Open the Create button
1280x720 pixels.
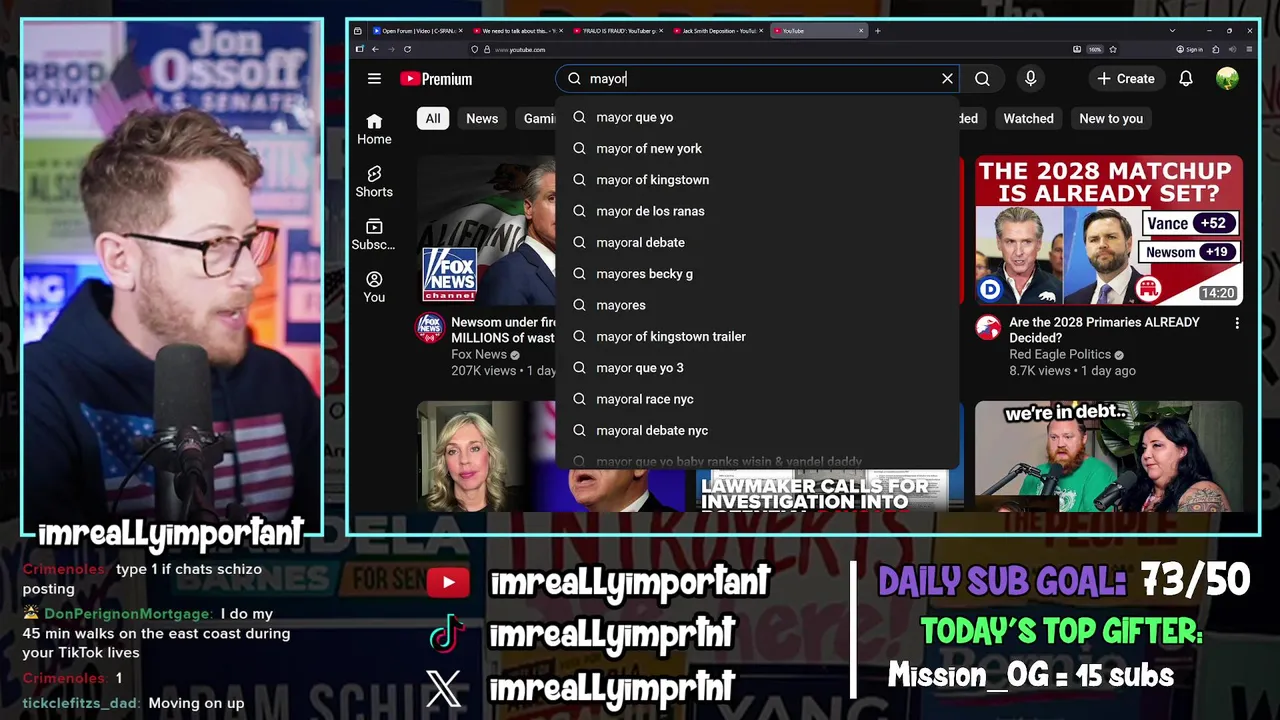(x=1126, y=78)
